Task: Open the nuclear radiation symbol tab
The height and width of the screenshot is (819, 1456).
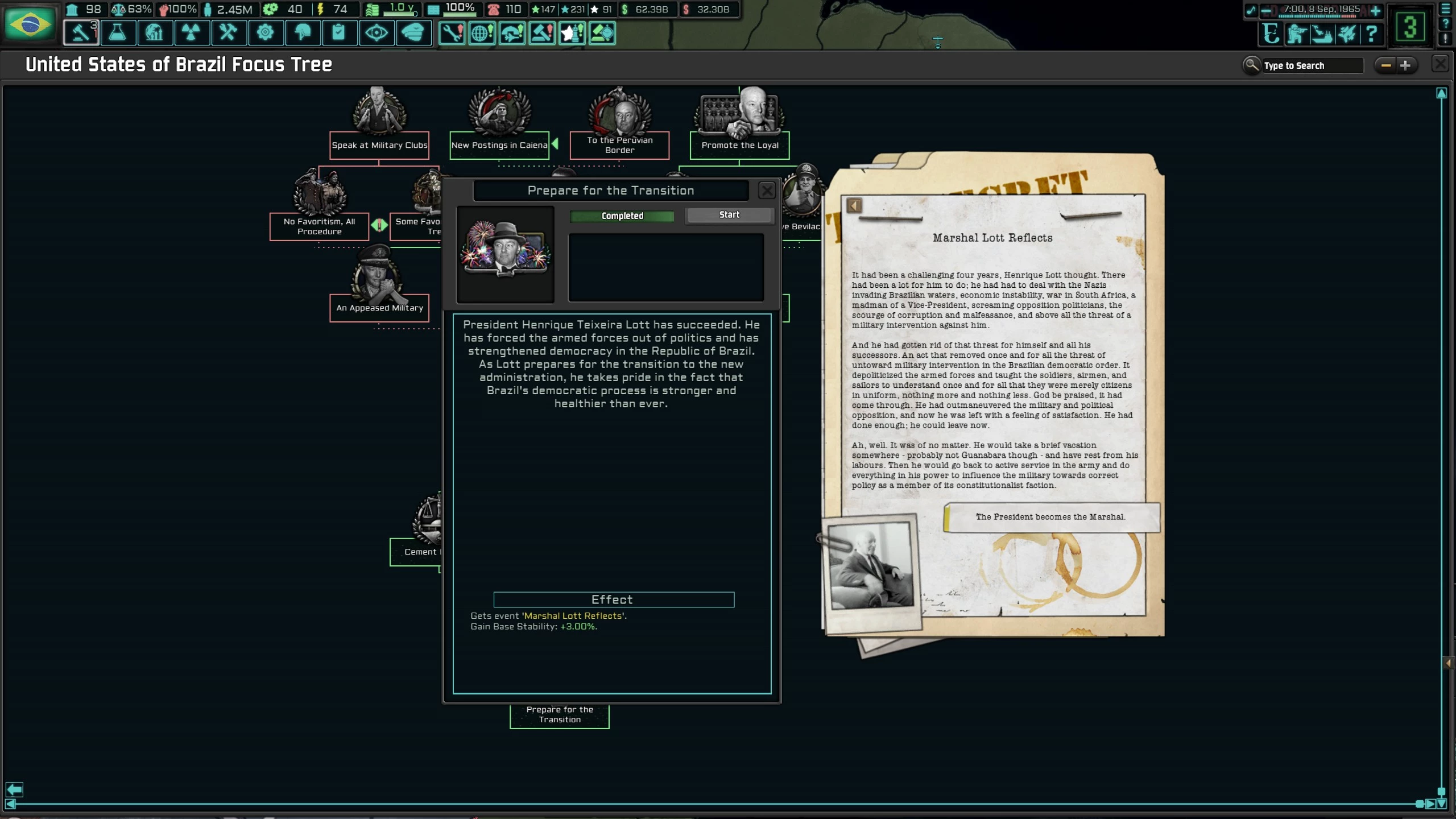Action: tap(191, 33)
